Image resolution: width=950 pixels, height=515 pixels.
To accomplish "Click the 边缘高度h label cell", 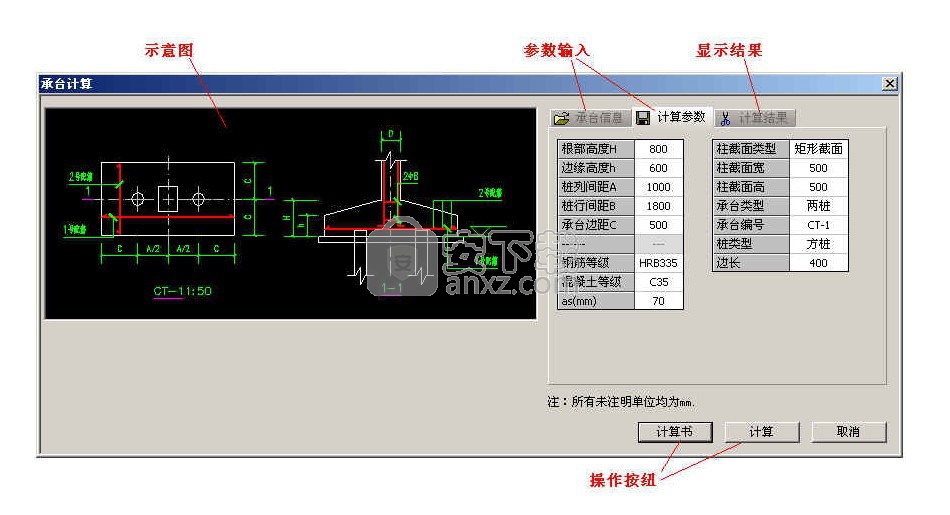I will 596,168.
